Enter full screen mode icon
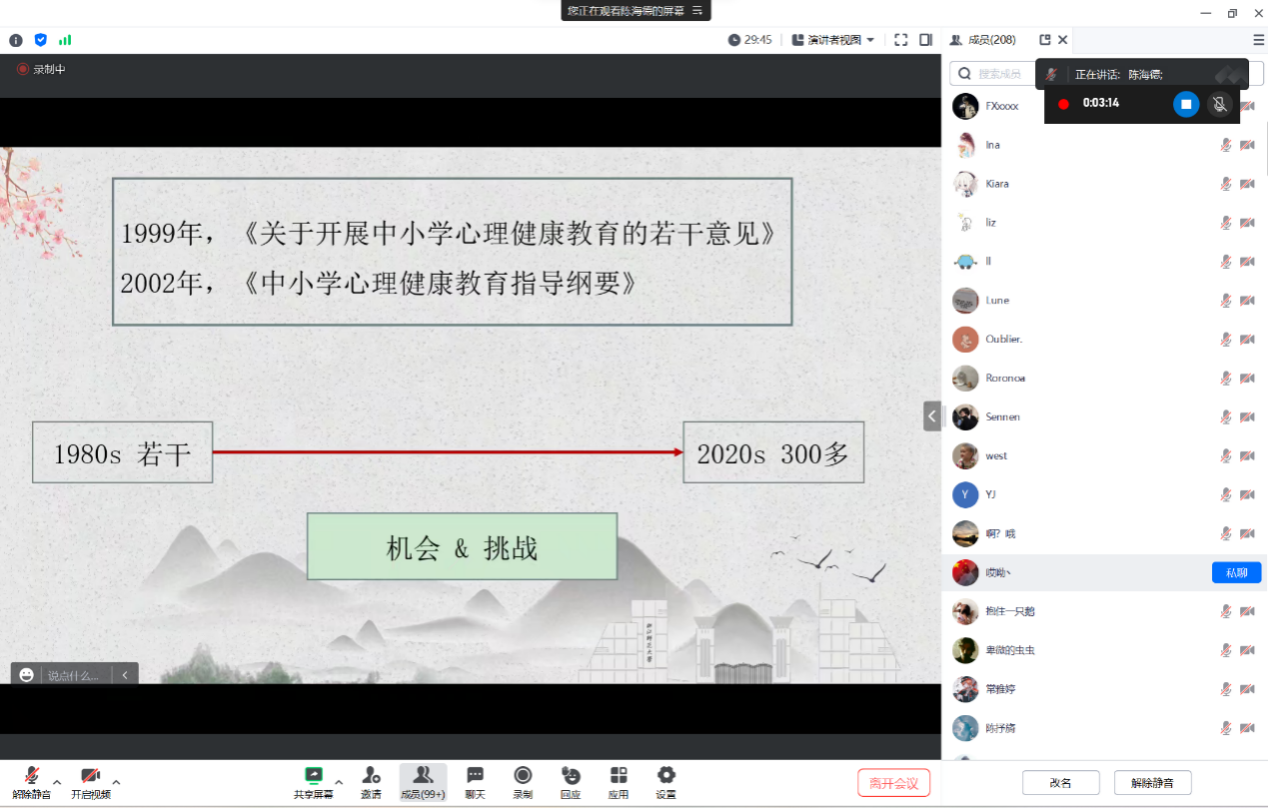 point(901,40)
